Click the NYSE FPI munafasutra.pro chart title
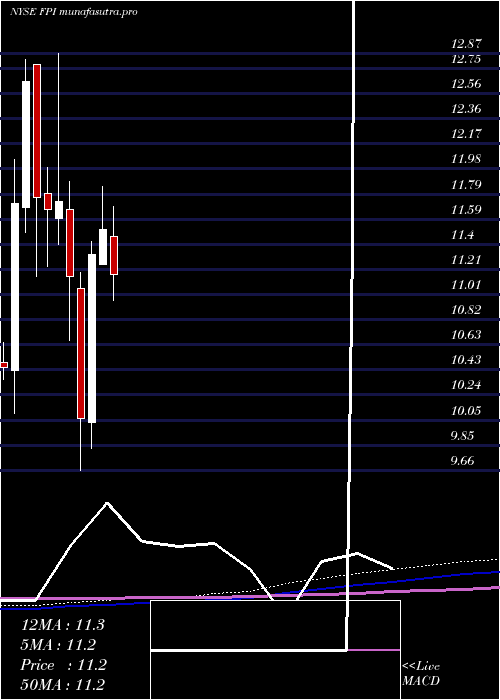 [73, 12]
